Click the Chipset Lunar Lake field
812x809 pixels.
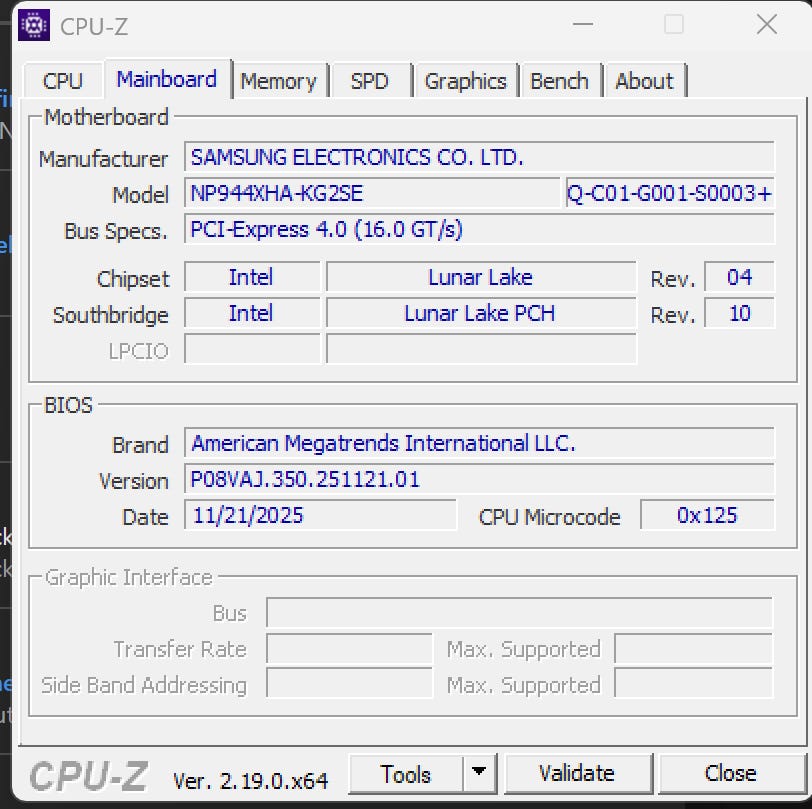click(481, 278)
